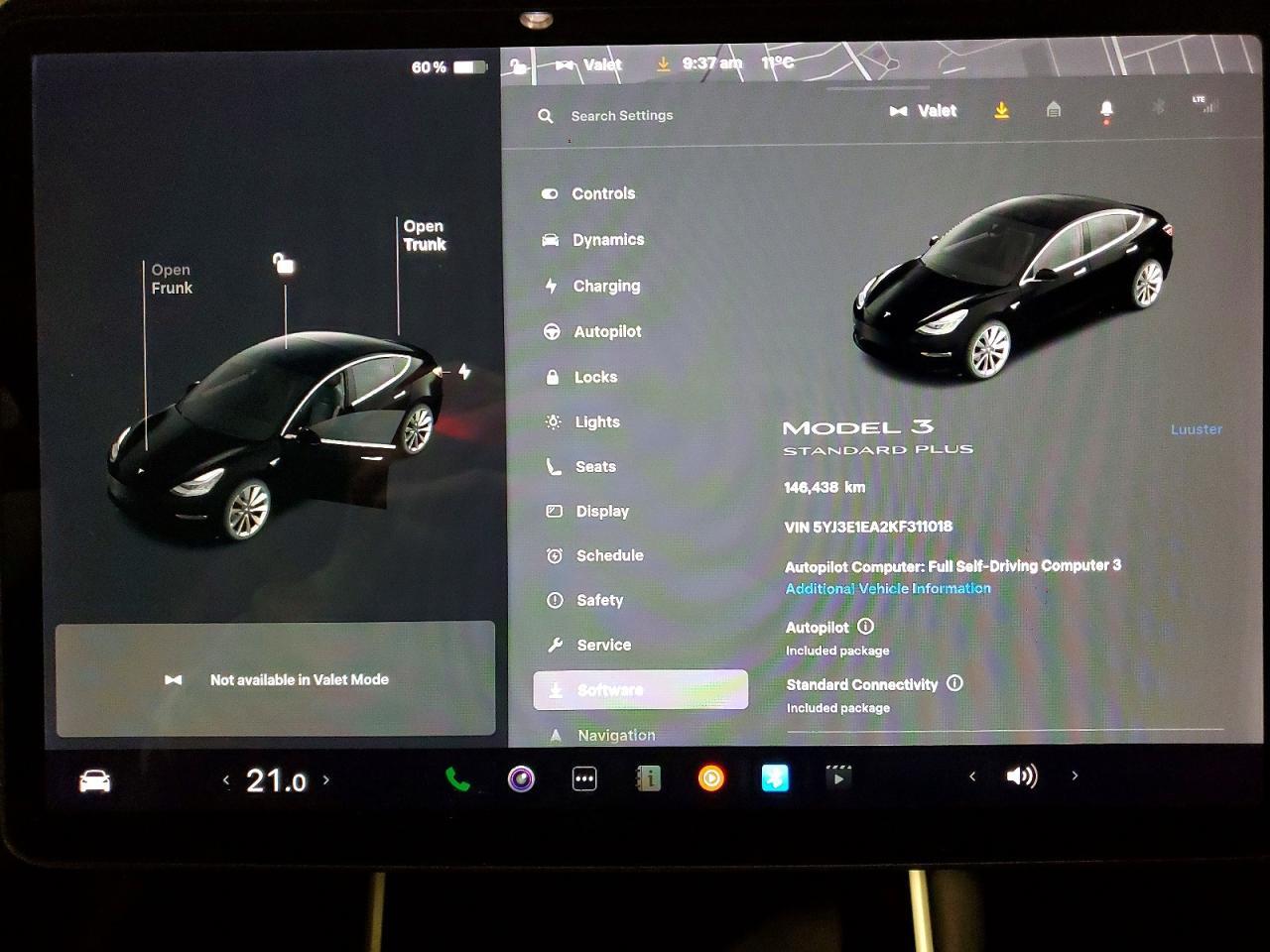This screenshot has height=952, width=1270.
Task: Open the Locks settings menu
Action: [x=581, y=377]
